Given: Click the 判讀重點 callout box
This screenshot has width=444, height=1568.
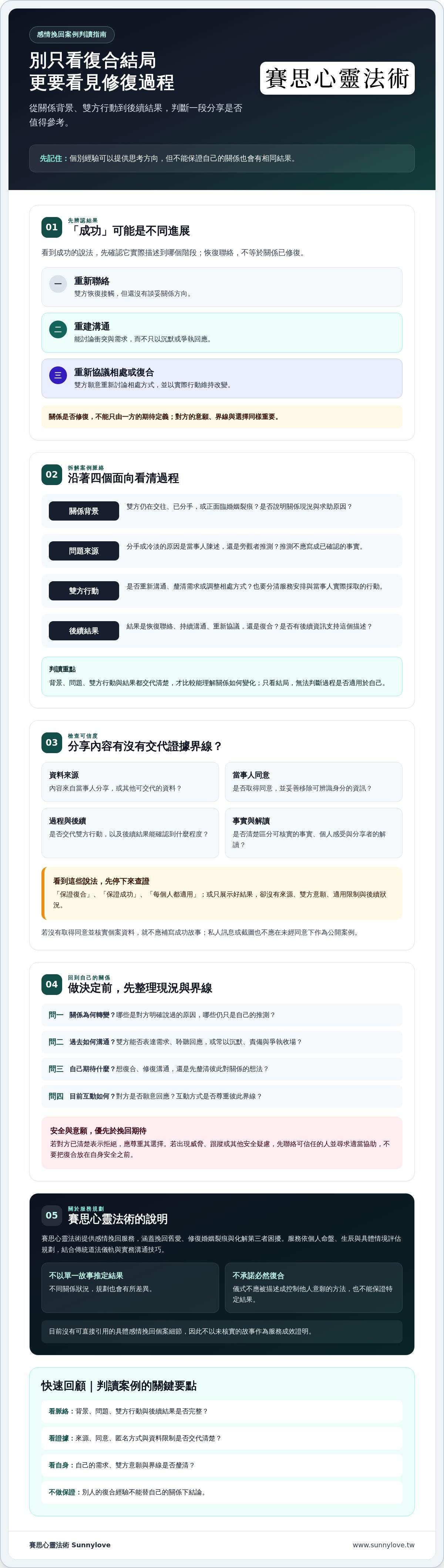Looking at the screenshot, I should tap(222, 675).
